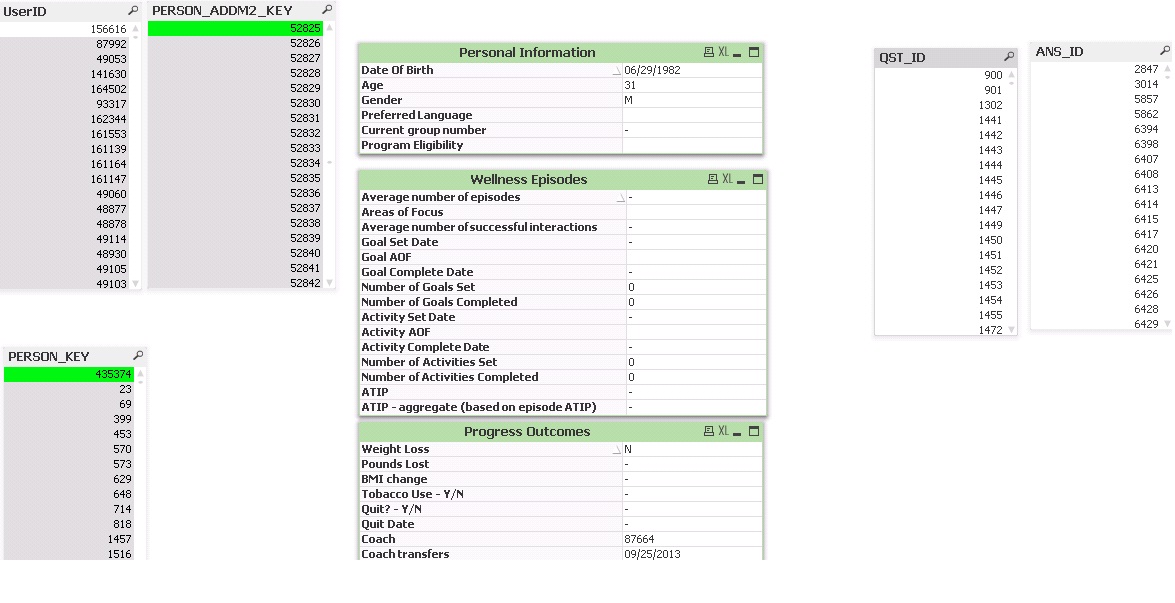Select QST_ID value 1472
Viewport: 1175px width, 603px height.
point(940,330)
